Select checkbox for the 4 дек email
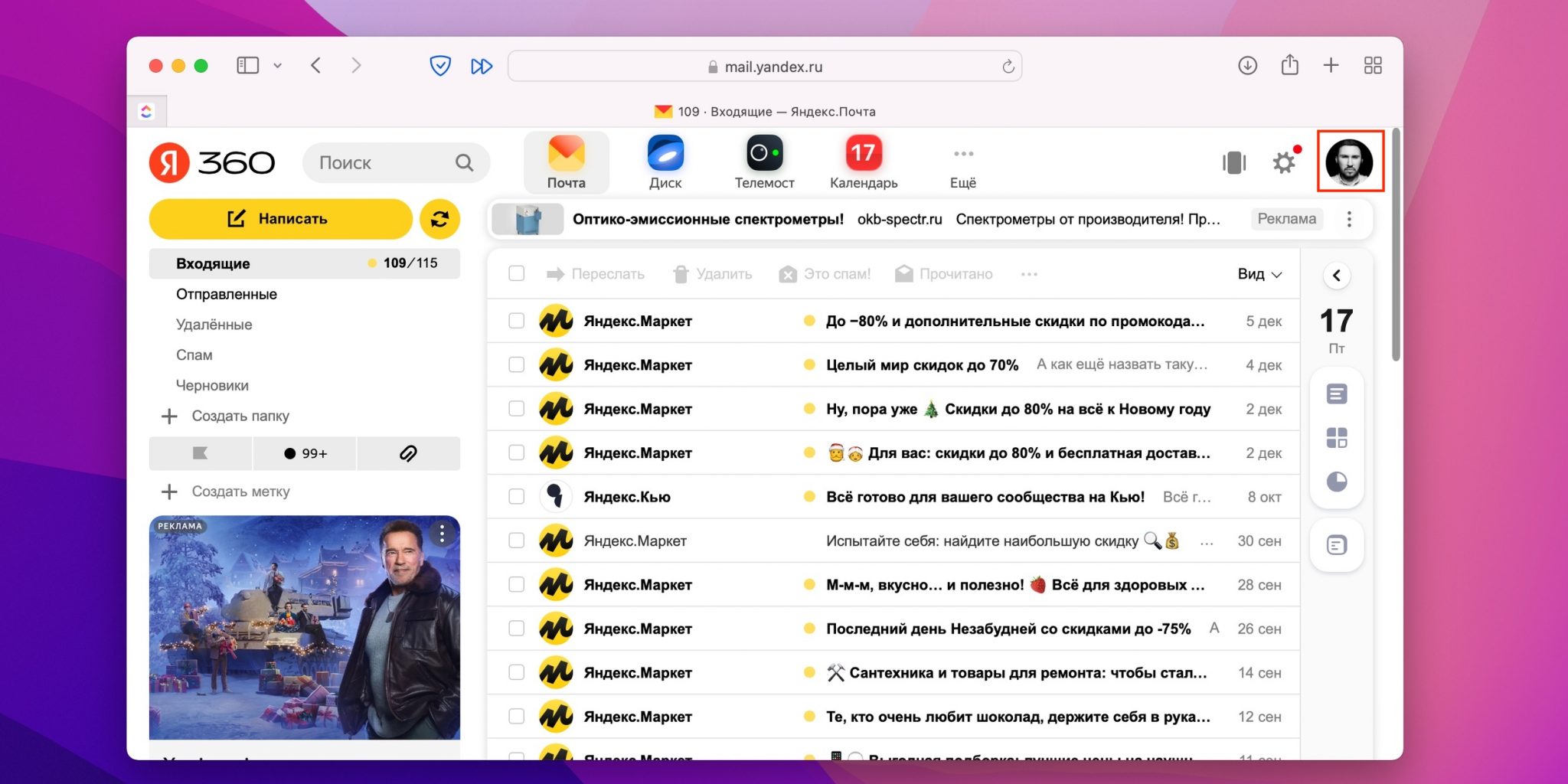Image resolution: width=1568 pixels, height=784 pixels. coord(517,364)
